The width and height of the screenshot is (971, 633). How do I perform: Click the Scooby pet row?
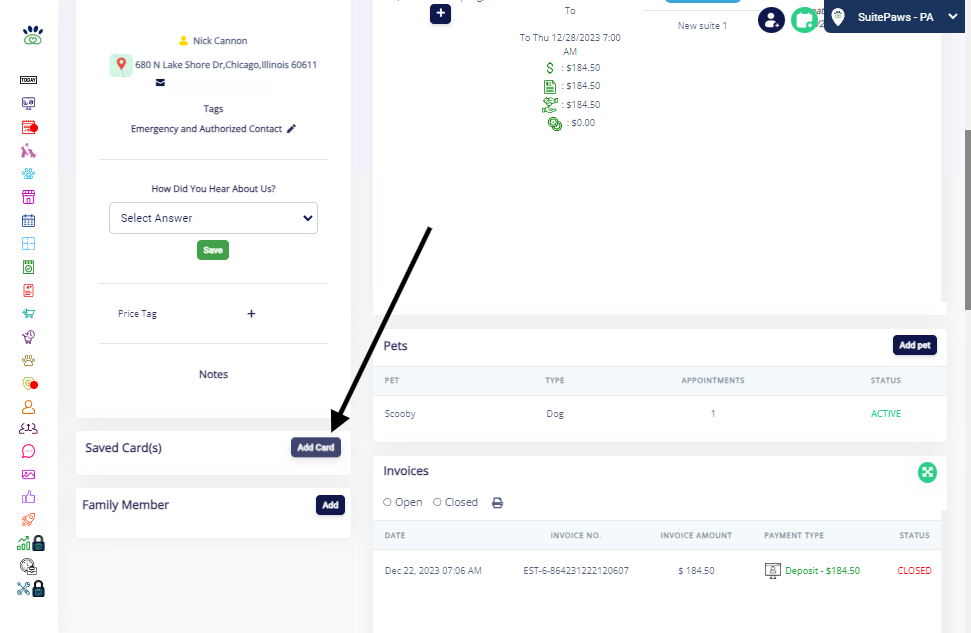coord(660,414)
